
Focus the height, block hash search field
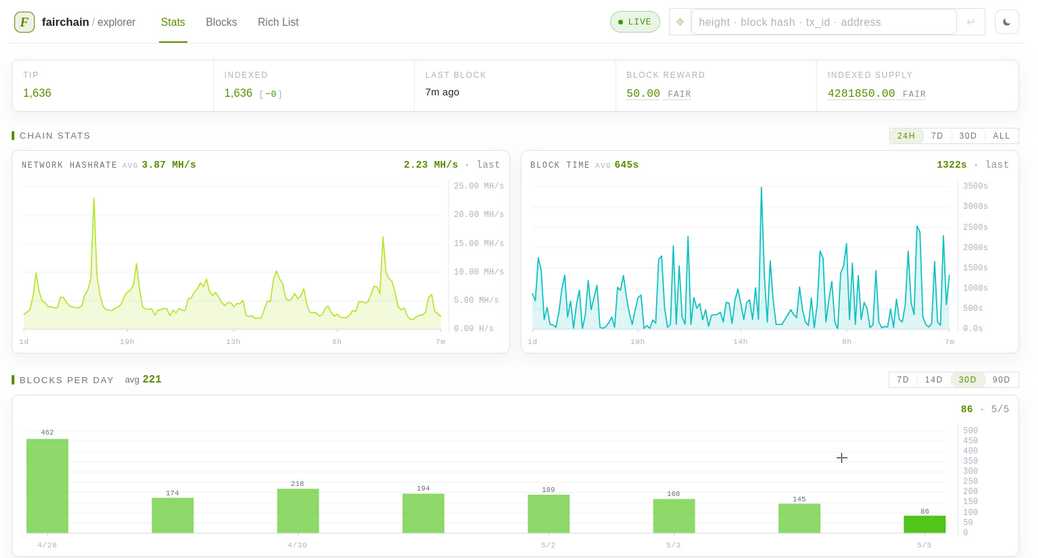[824, 22]
